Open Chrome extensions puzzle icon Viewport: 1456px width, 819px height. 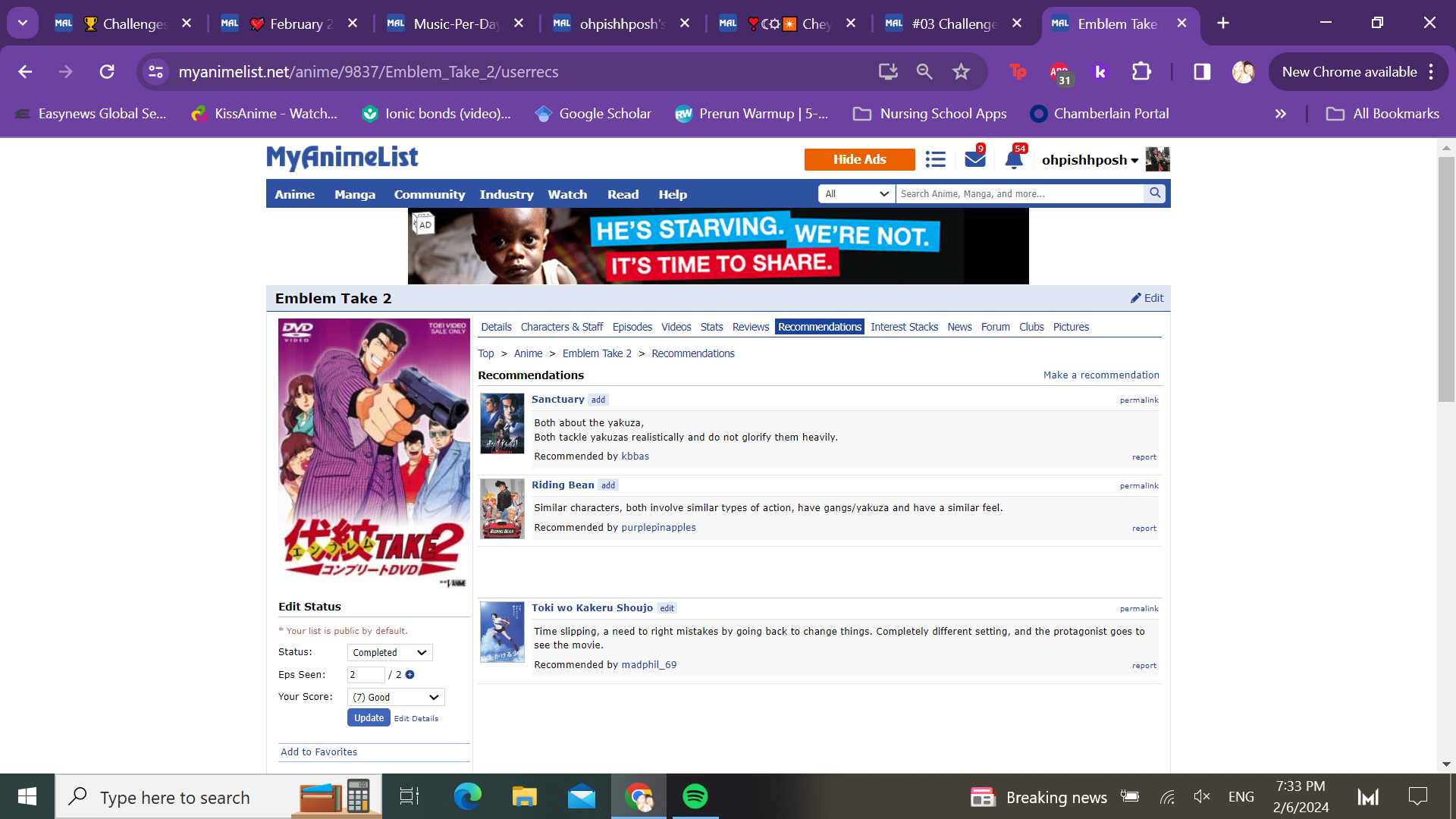pyautogui.click(x=1141, y=72)
